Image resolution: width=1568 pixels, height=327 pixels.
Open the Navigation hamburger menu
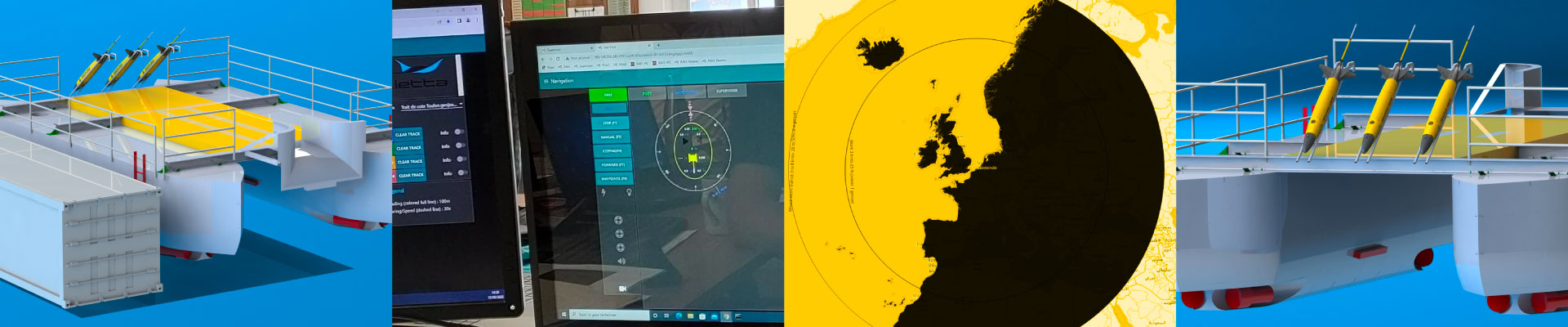546,82
